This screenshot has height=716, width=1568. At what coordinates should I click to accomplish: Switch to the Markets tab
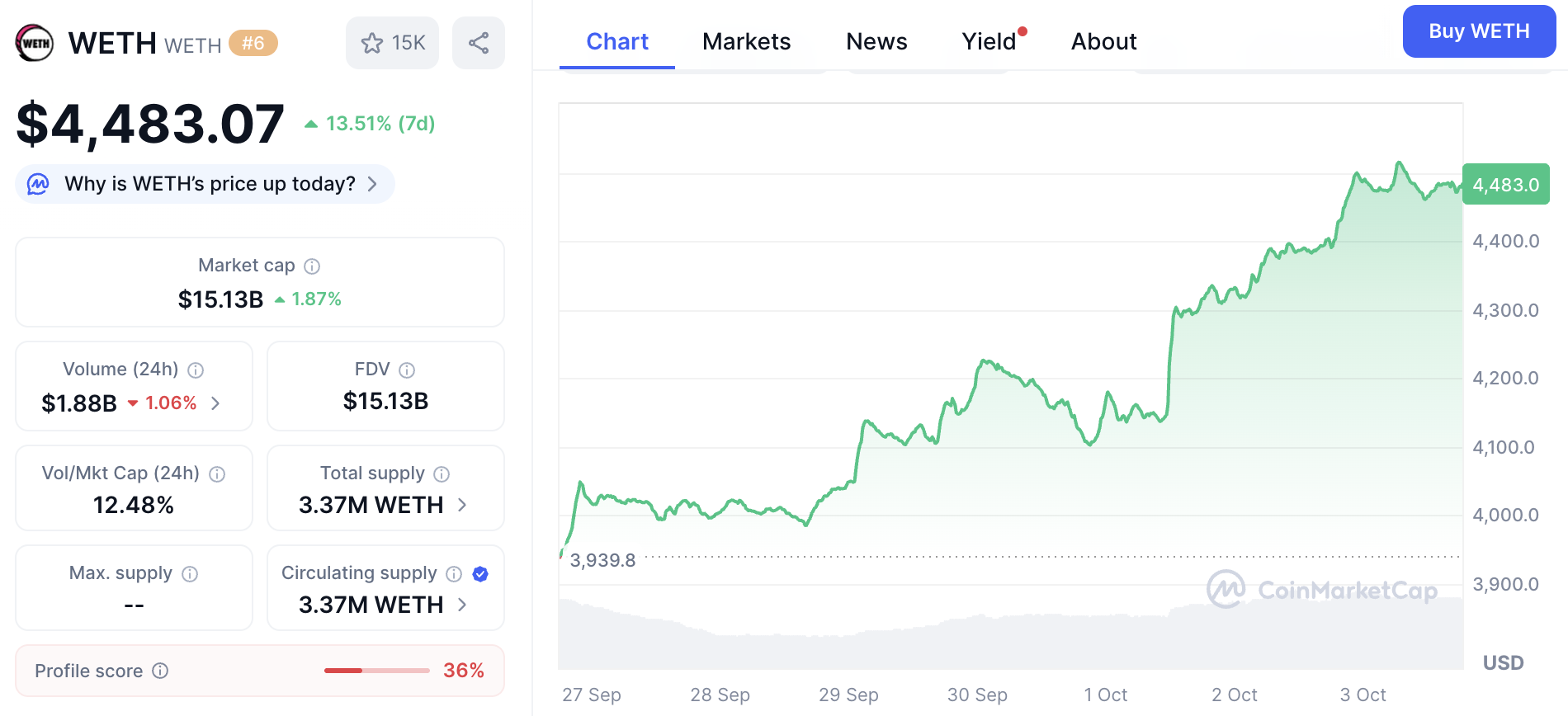(746, 41)
